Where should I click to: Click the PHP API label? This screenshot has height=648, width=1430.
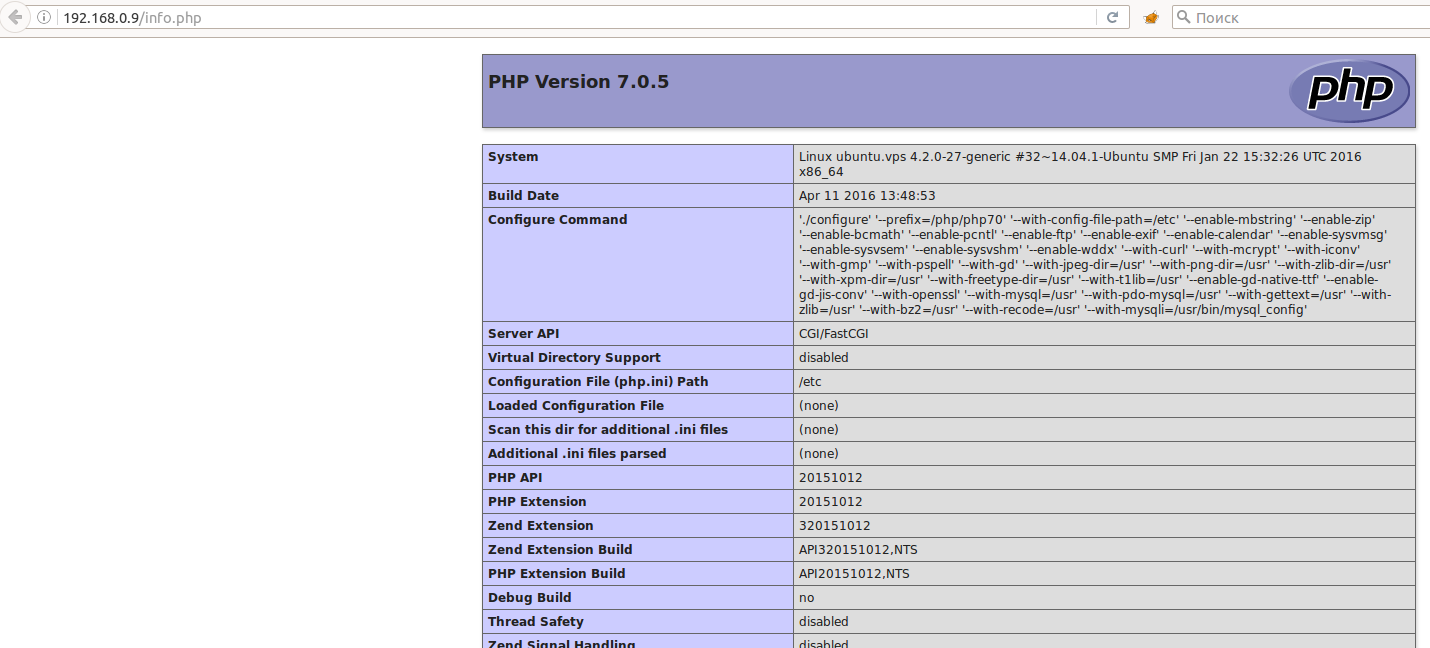coord(514,478)
